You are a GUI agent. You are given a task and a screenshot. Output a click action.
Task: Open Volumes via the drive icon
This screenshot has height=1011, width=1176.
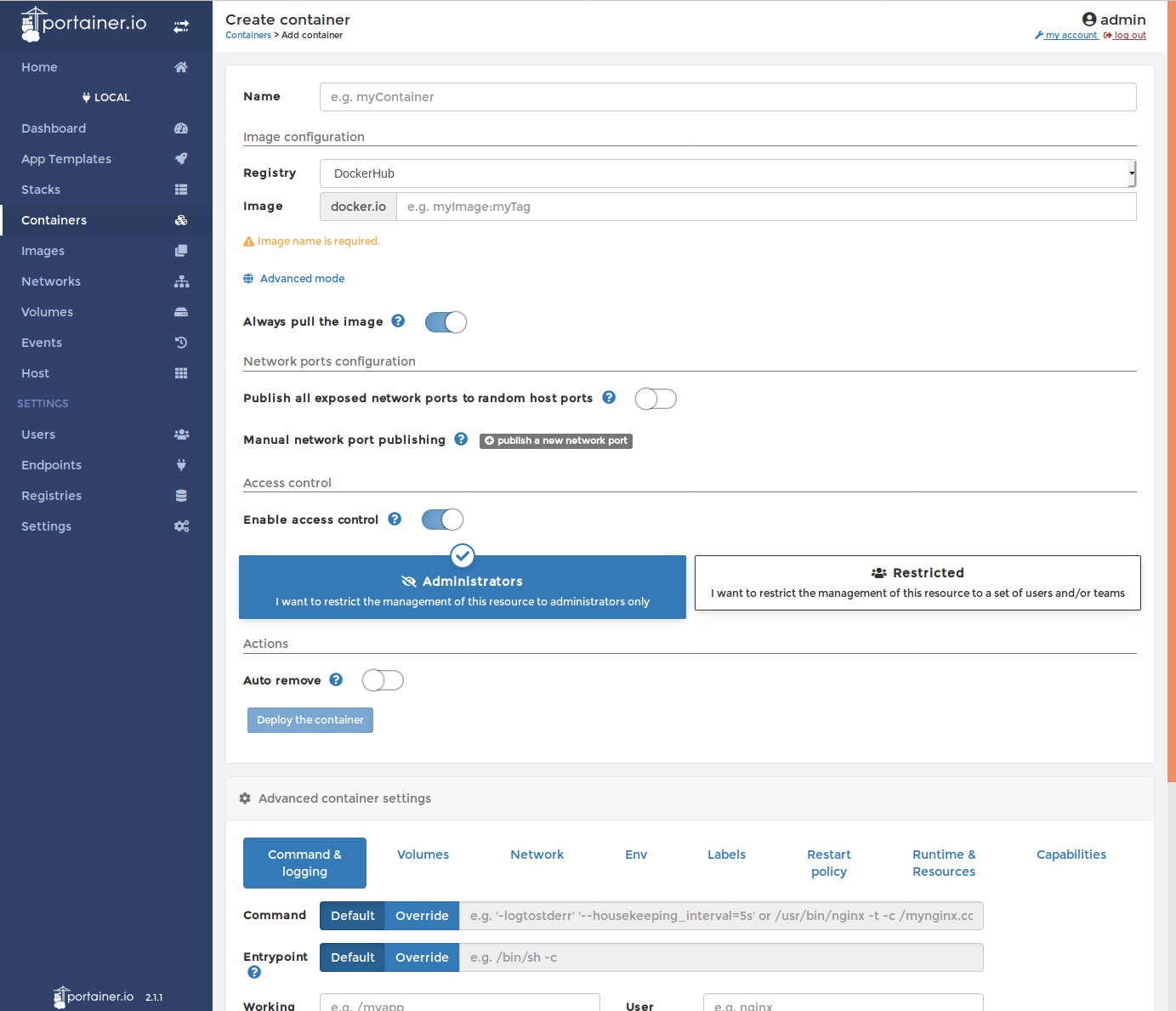[181, 311]
